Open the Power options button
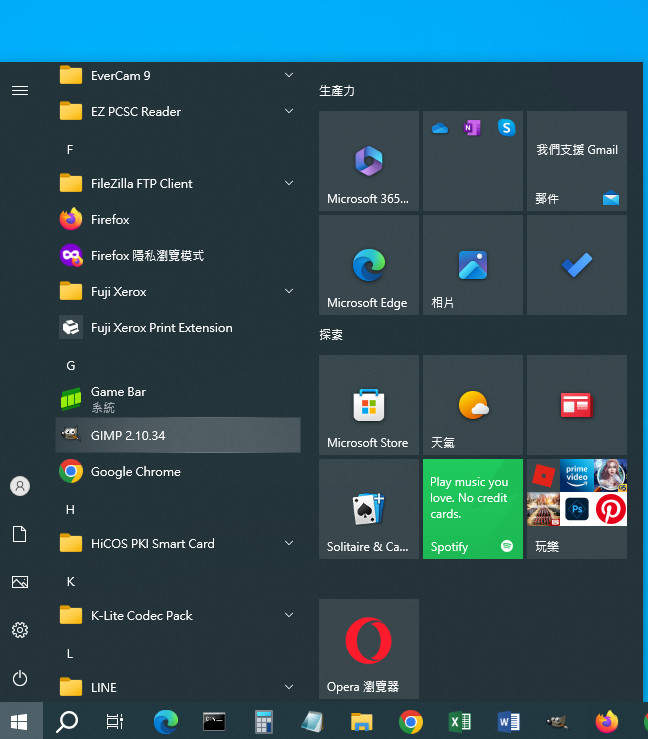The width and height of the screenshot is (648, 739). [20, 678]
